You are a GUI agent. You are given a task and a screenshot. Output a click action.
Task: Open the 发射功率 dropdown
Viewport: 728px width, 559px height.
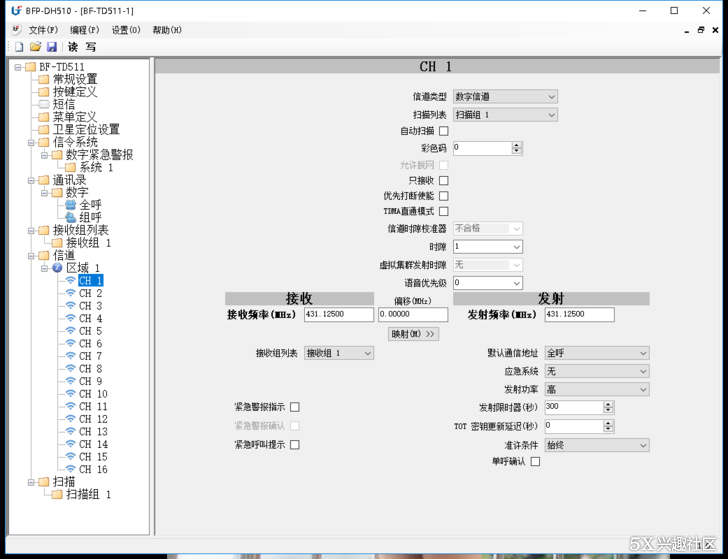(x=596, y=390)
